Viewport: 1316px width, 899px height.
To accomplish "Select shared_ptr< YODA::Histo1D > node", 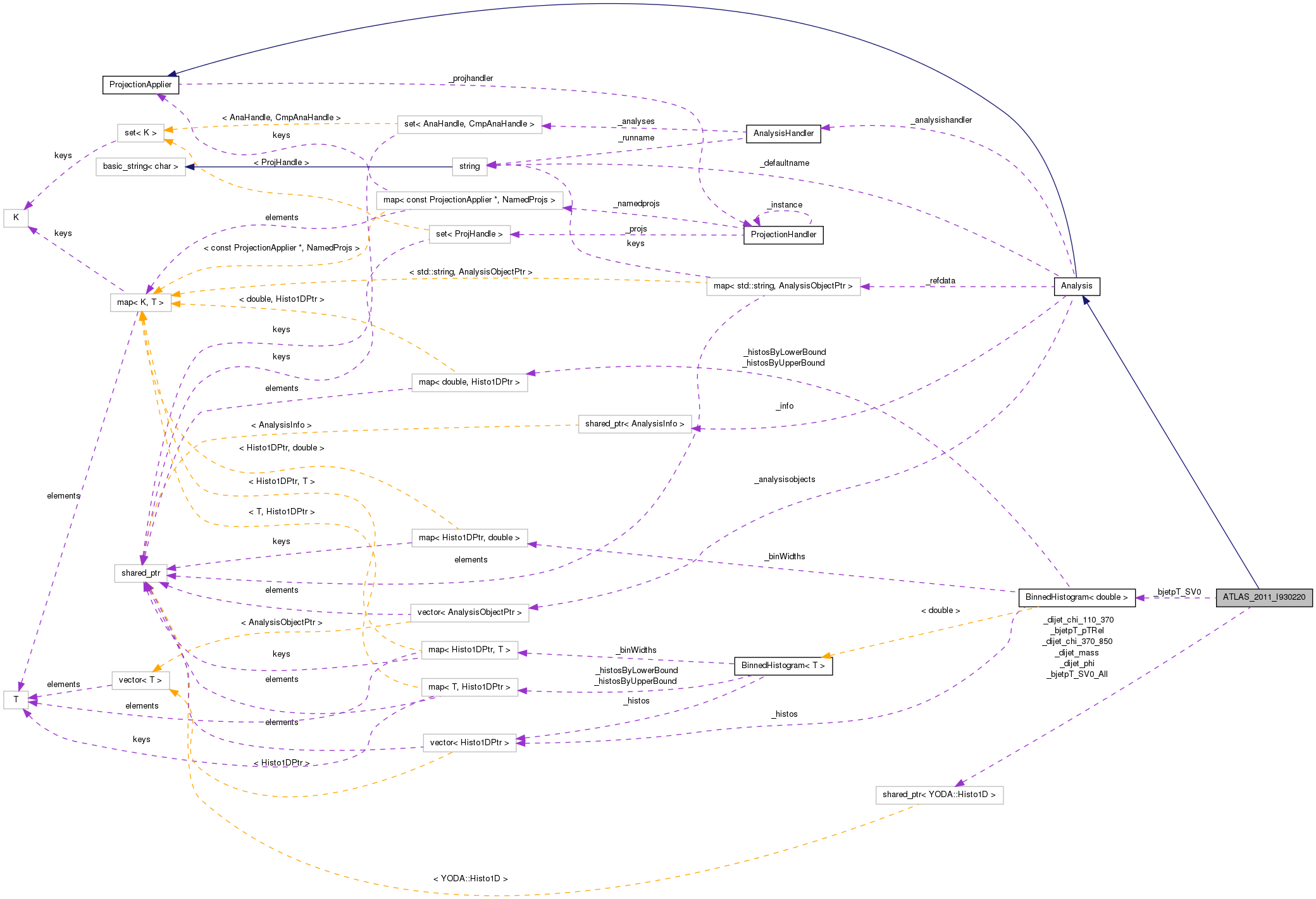I will (x=940, y=795).
